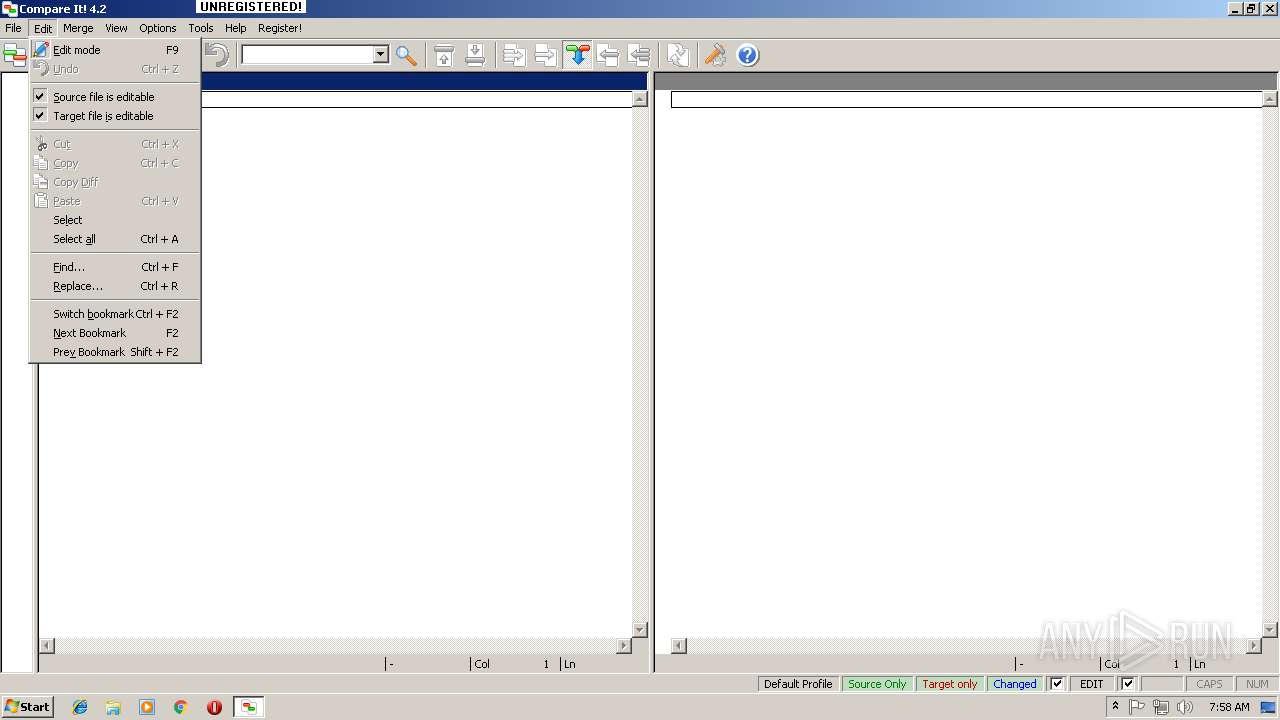Choose Next Bookmark menu entry
The image size is (1280, 720).
coord(115,333)
